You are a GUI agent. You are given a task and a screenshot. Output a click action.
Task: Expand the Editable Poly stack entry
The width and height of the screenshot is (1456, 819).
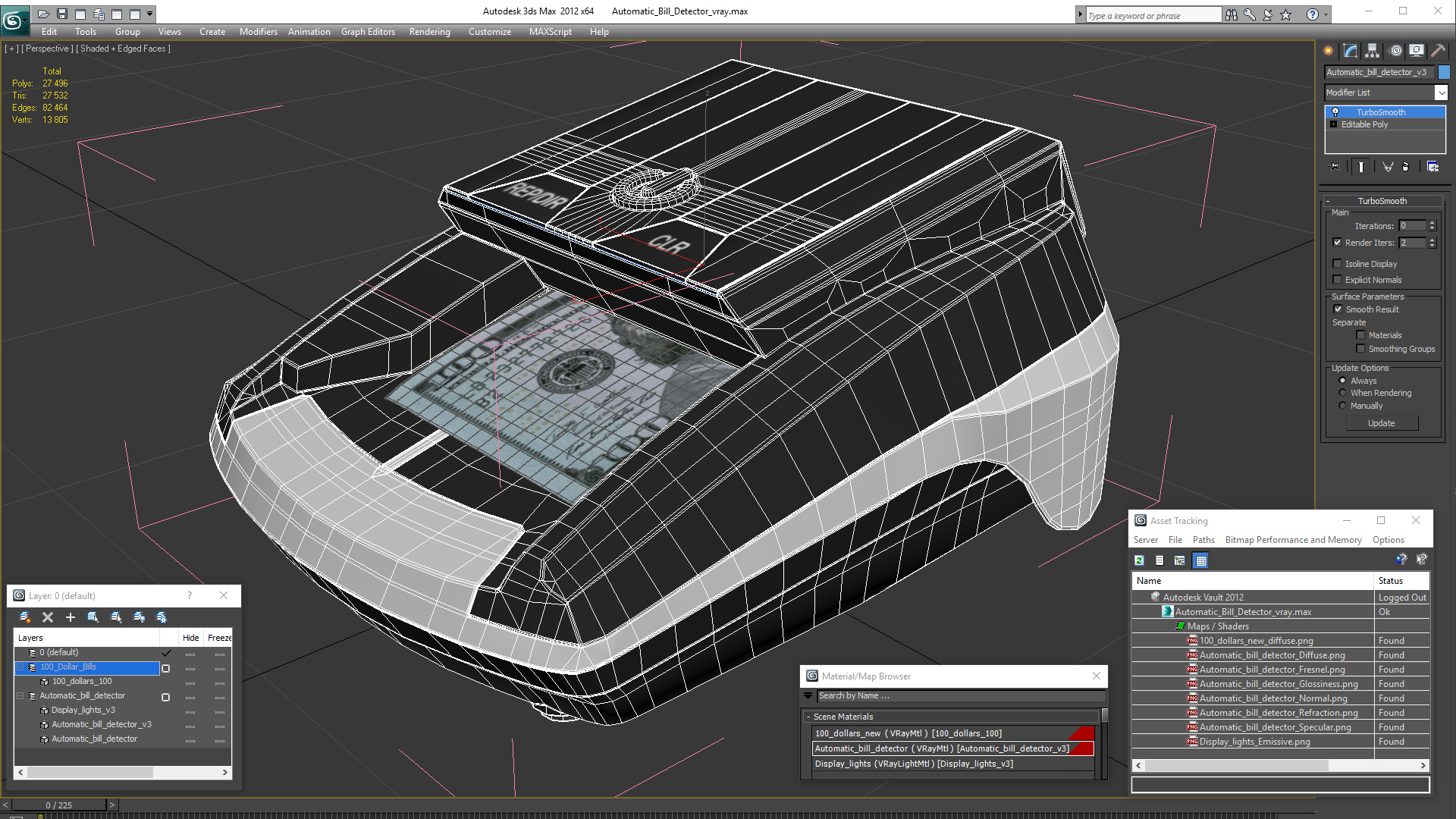1334,124
